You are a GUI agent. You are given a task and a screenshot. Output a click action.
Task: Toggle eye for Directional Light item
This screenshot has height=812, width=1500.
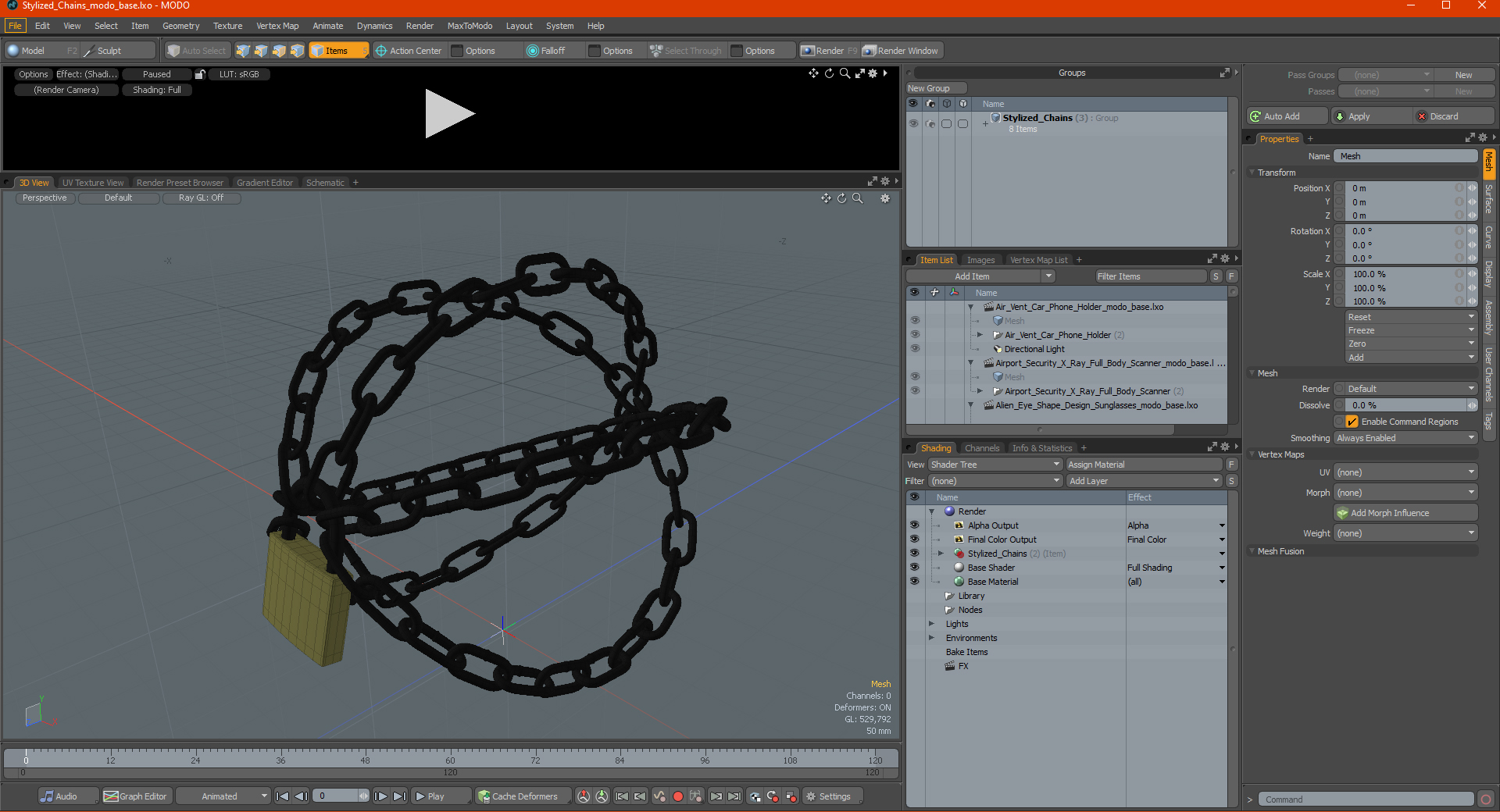[915, 349]
